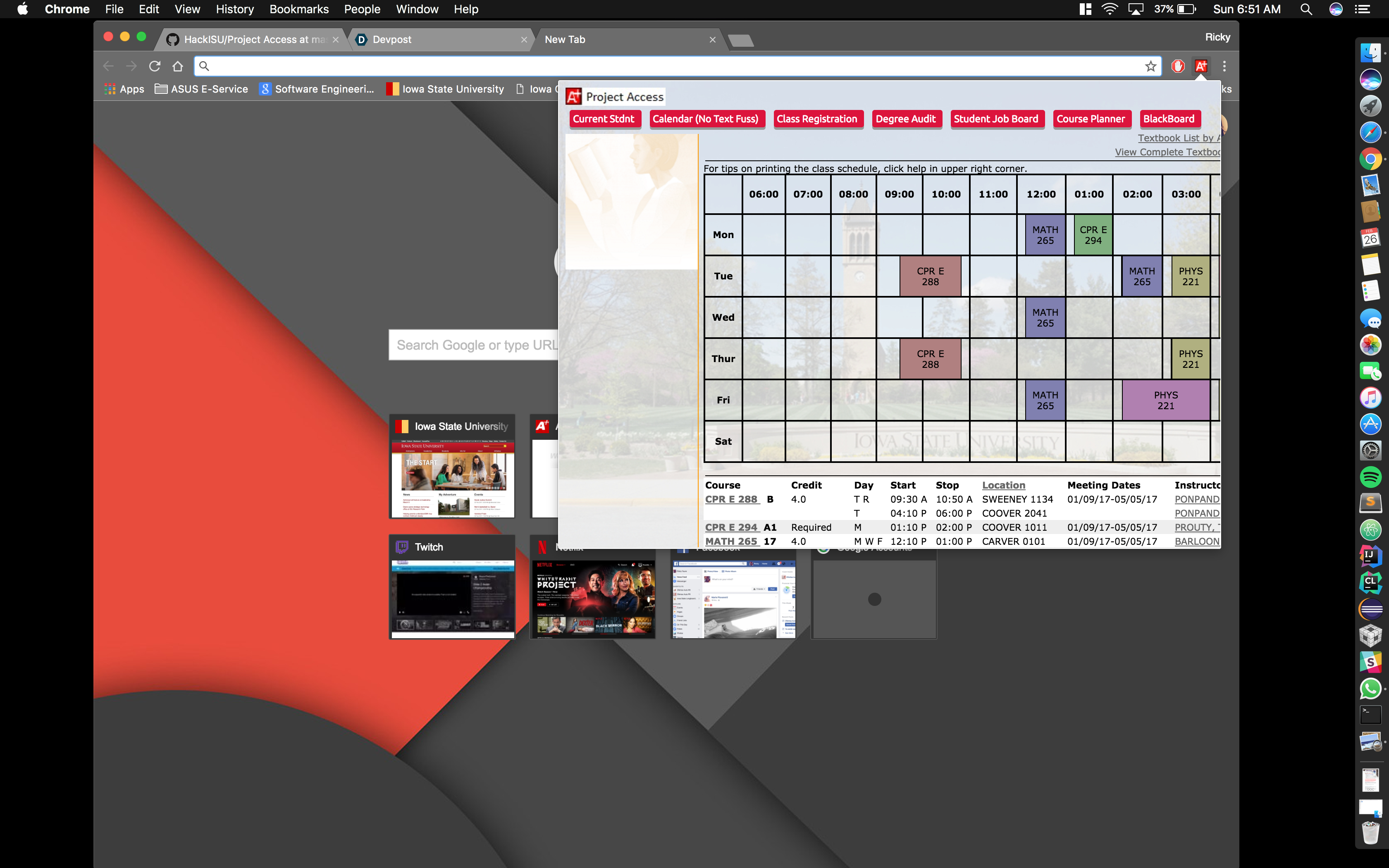Click the red ad blocker extension icon

click(x=1178, y=67)
